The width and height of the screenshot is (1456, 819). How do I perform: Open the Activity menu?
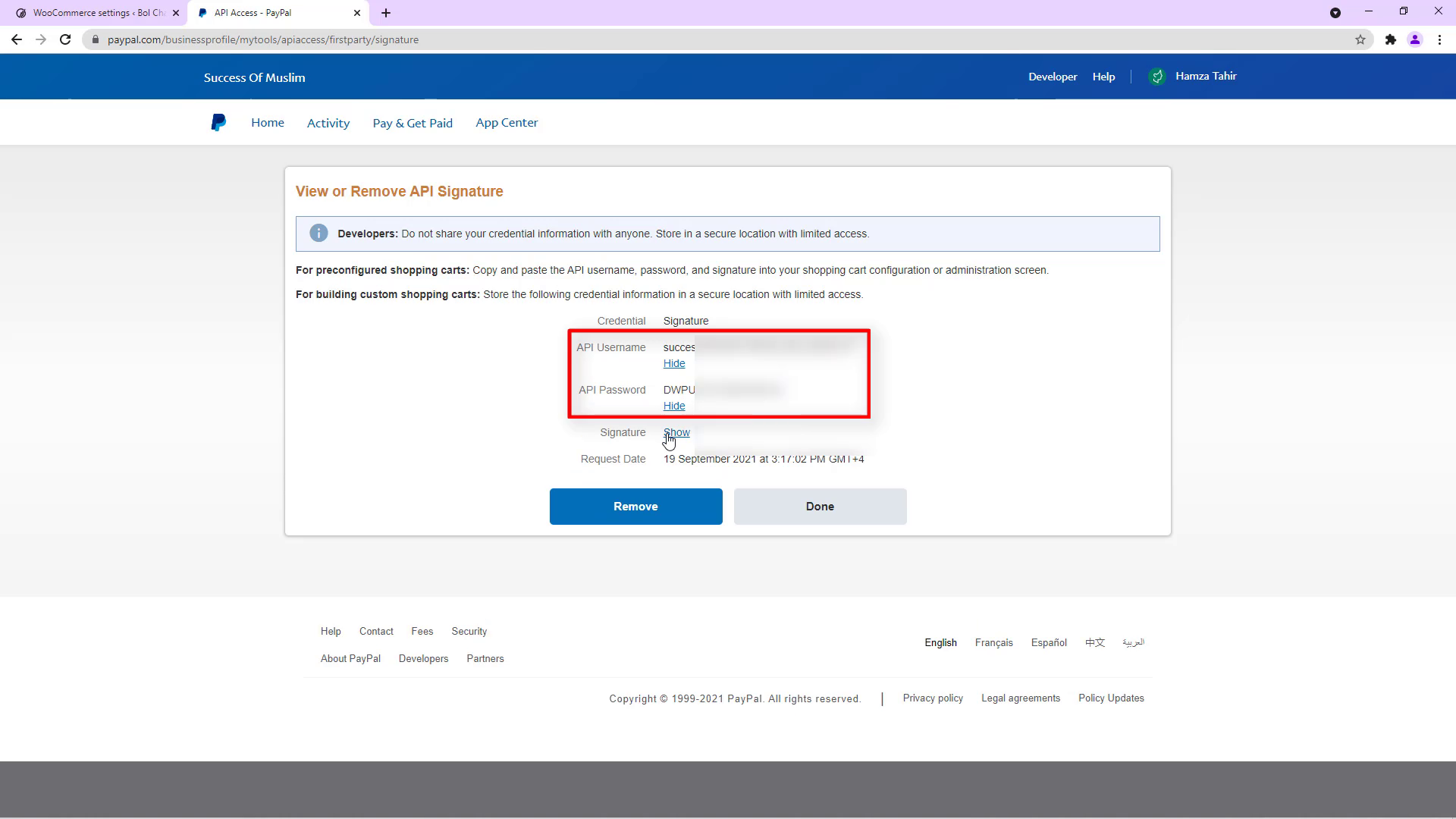coord(328,123)
